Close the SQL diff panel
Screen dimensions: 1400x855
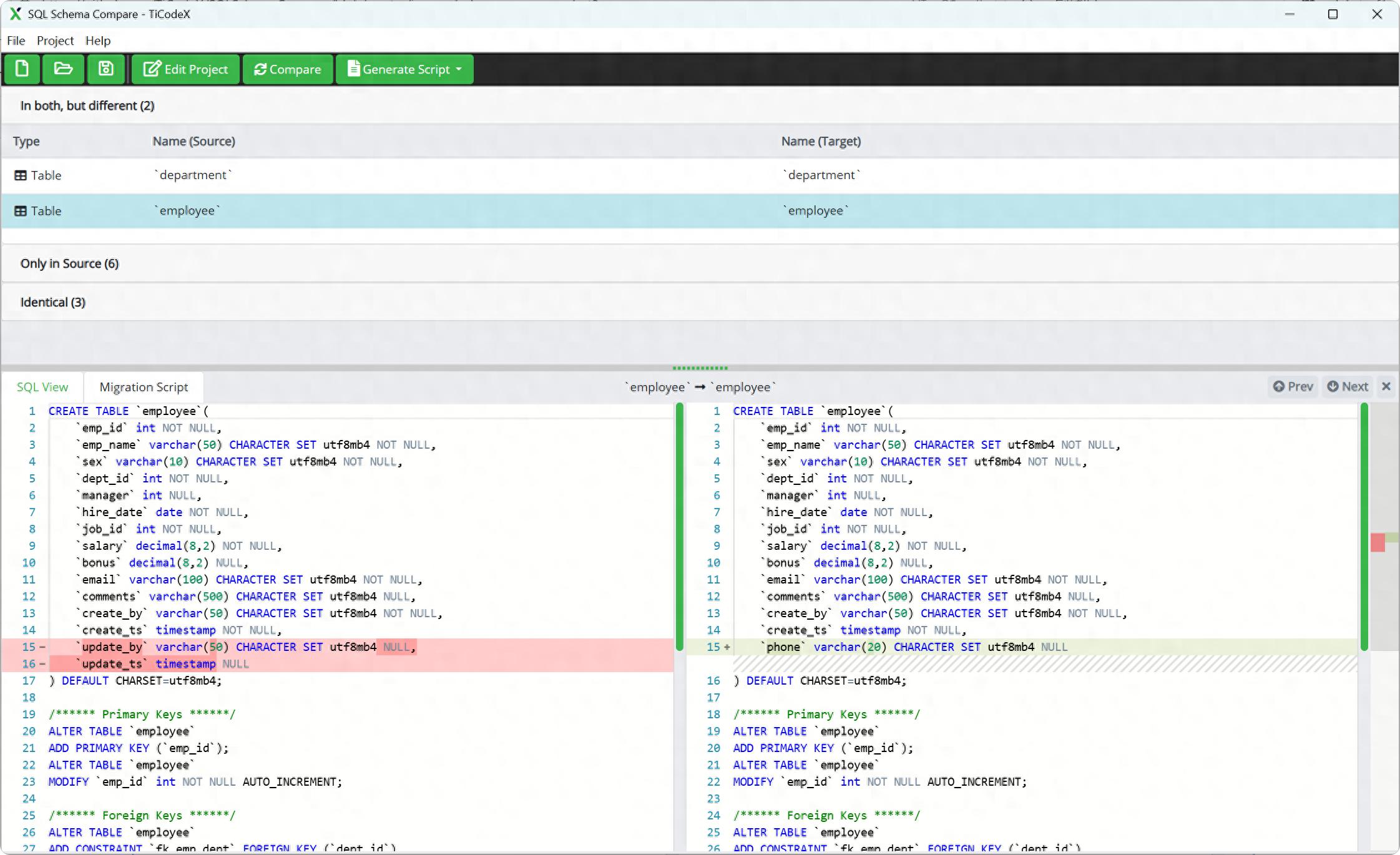coord(1386,386)
